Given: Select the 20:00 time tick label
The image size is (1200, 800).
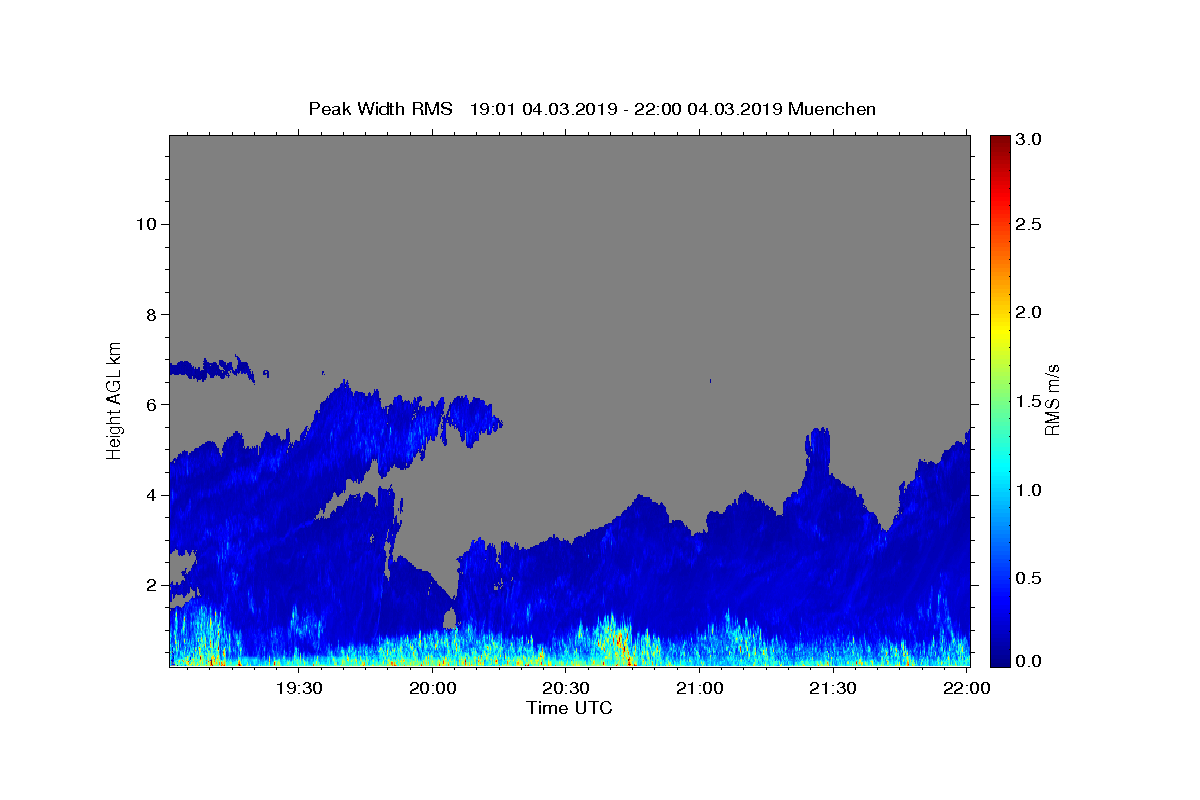Looking at the screenshot, I should [x=432, y=688].
